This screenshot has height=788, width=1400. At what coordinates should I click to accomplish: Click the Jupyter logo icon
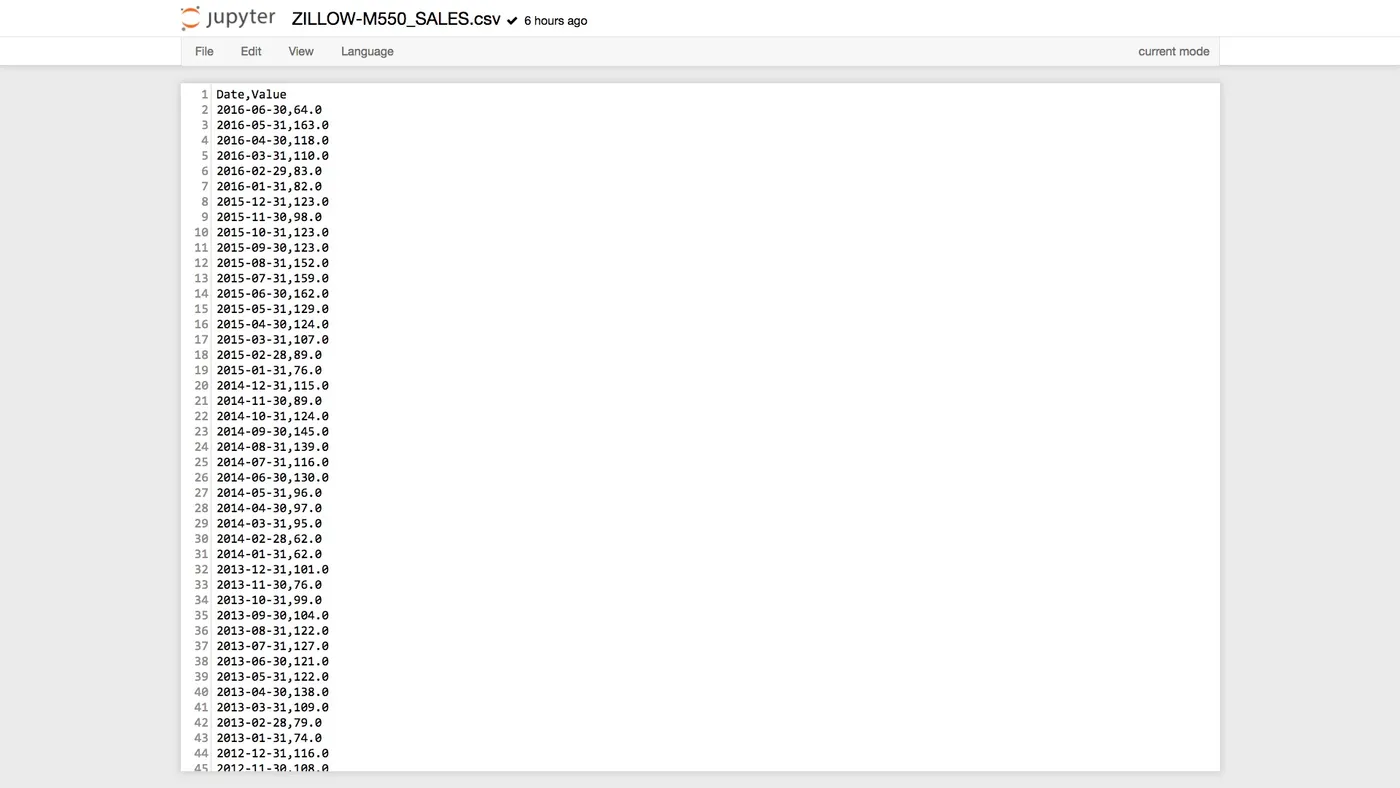click(190, 18)
